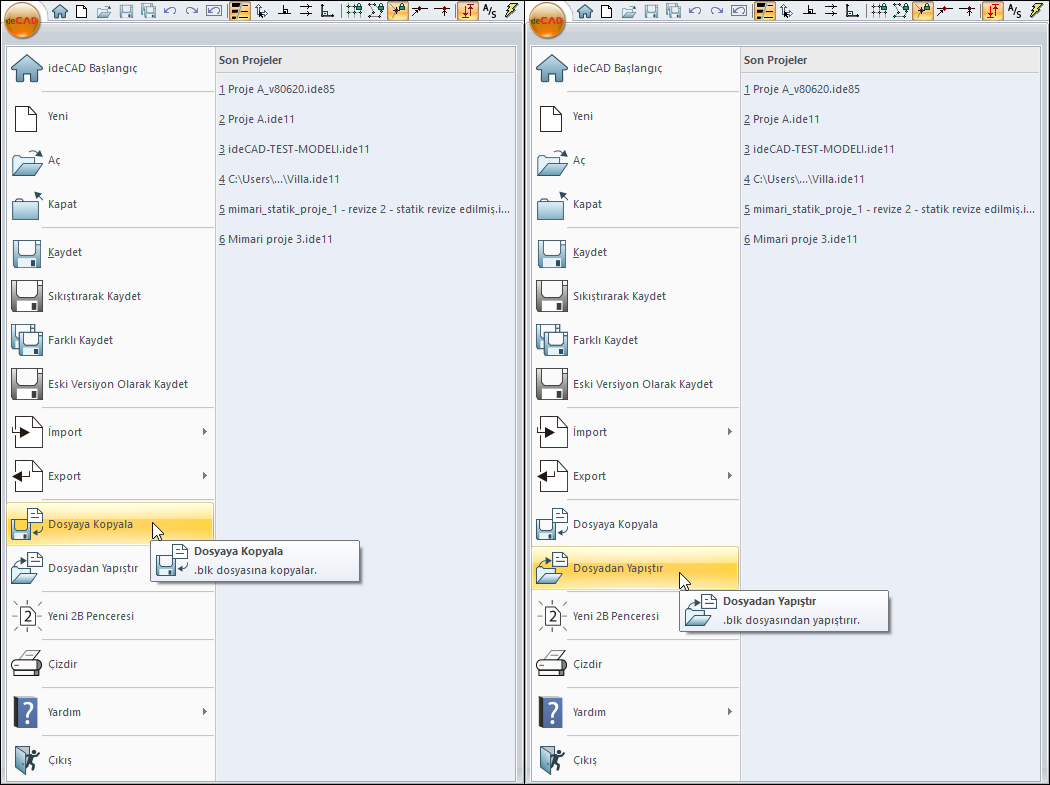Select Dosyaya Kopyala in left menu
1050x785 pixels.
click(110, 524)
